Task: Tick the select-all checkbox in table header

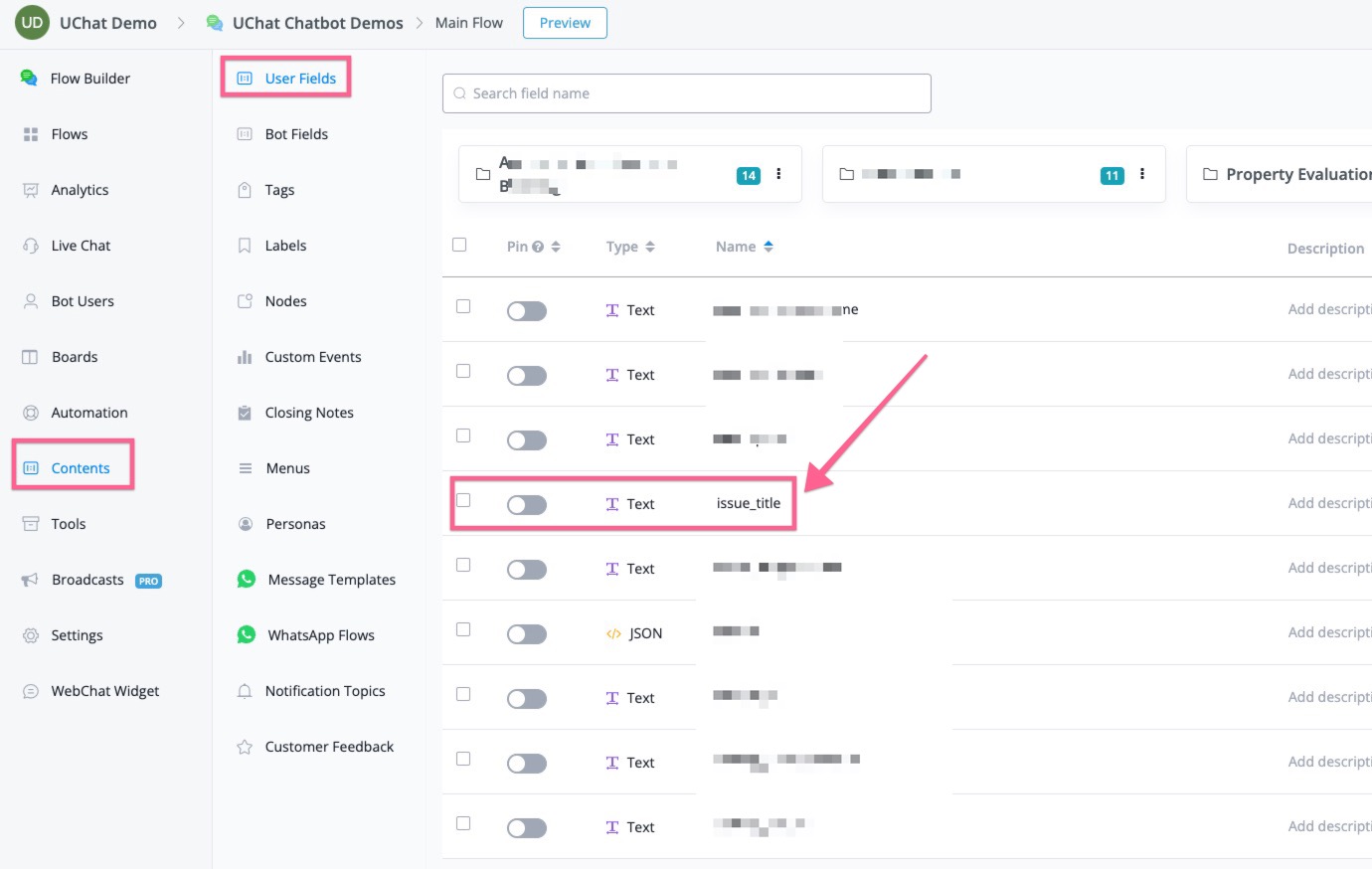Action: click(x=459, y=245)
